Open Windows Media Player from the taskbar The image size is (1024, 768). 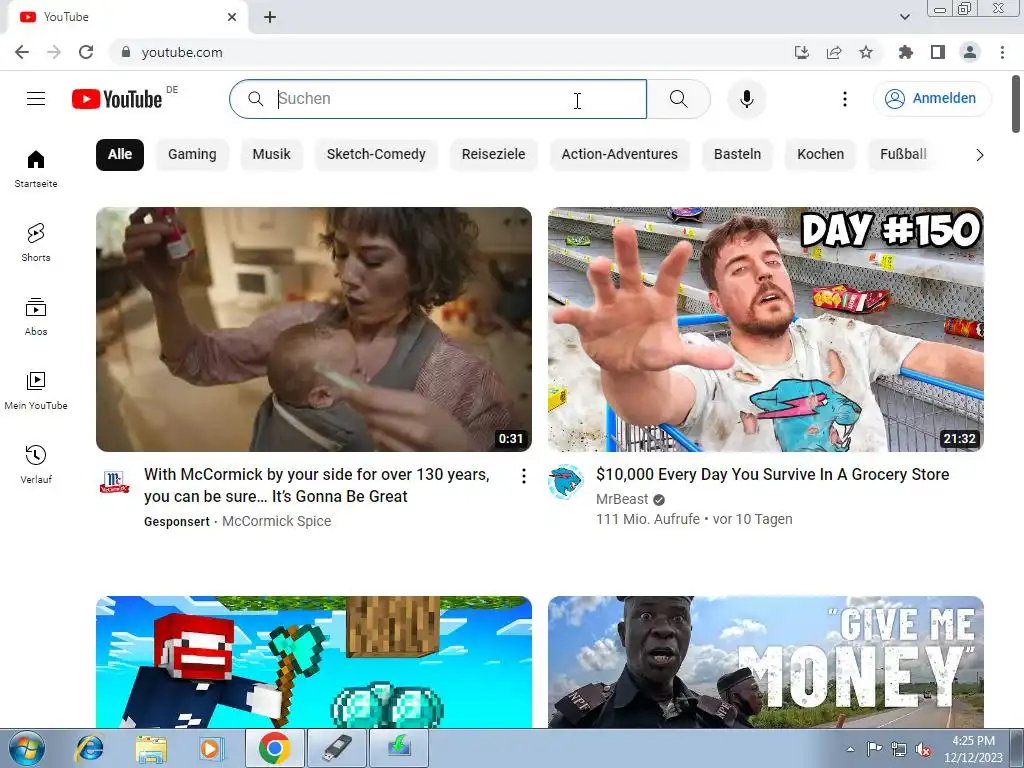211,748
